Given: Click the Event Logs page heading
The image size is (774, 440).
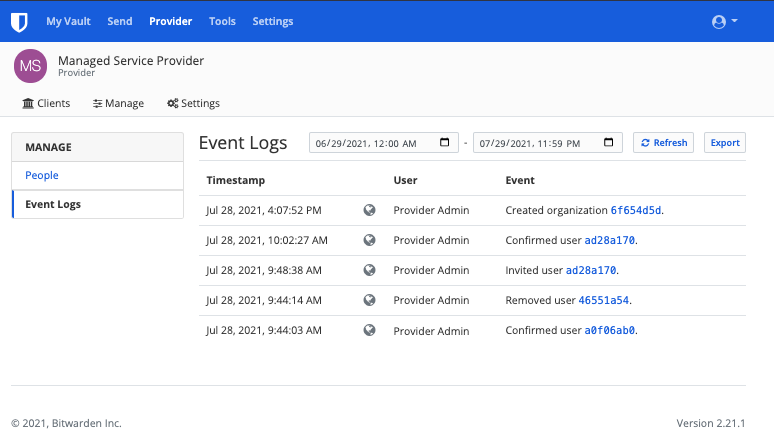Looking at the screenshot, I should click(243, 143).
